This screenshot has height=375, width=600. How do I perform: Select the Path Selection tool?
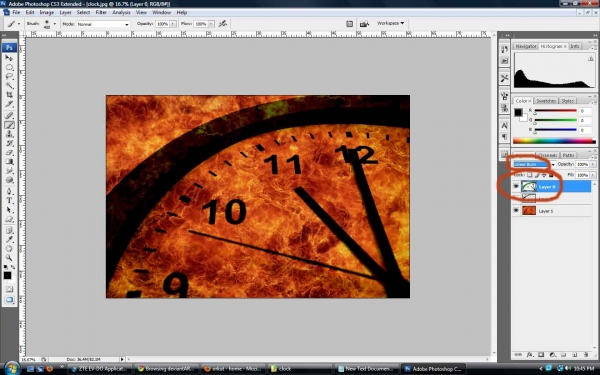click(9, 210)
